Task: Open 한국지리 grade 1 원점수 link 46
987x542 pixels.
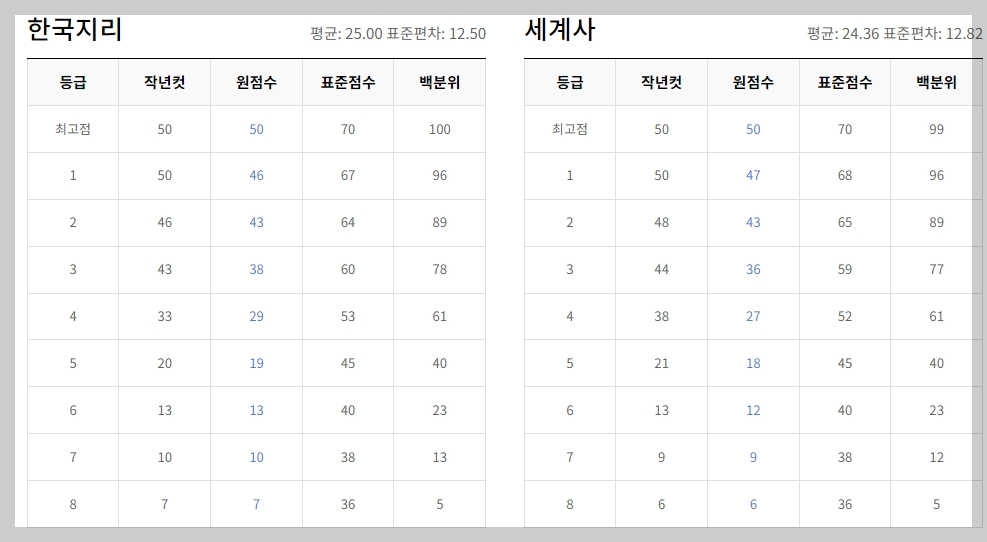Action: coord(256,176)
